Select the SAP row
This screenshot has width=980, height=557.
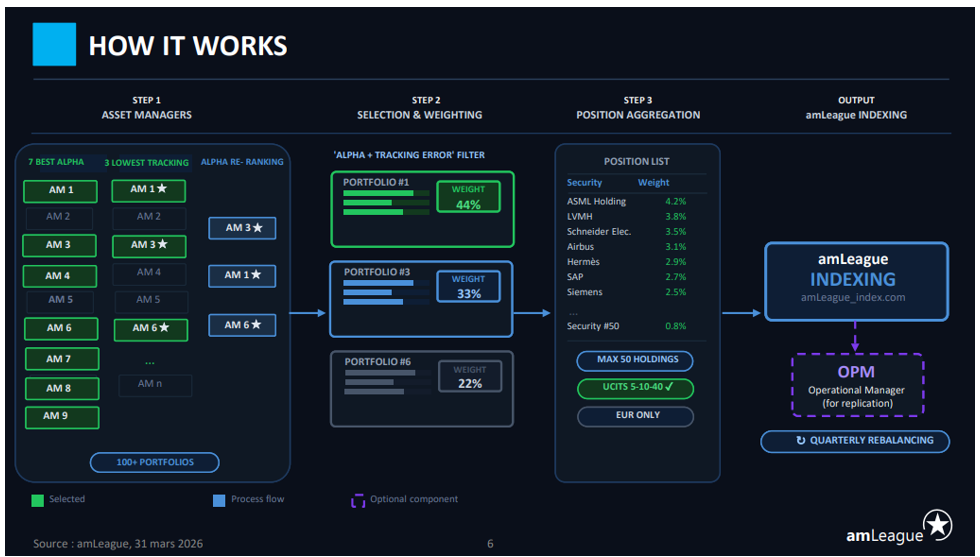pos(626,277)
